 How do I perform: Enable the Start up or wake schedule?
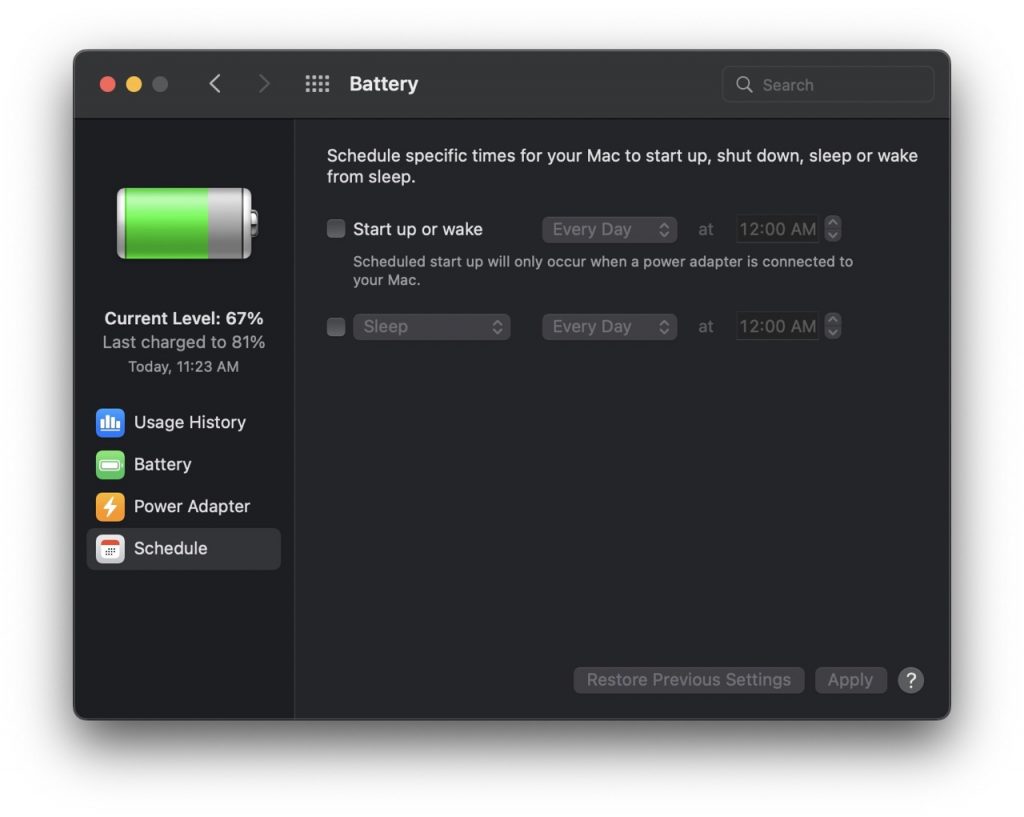tap(335, 229)
